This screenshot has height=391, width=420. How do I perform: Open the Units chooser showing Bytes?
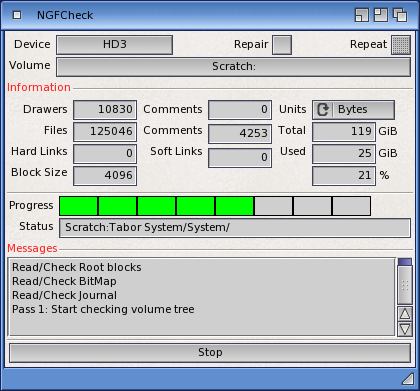[353, 110]
